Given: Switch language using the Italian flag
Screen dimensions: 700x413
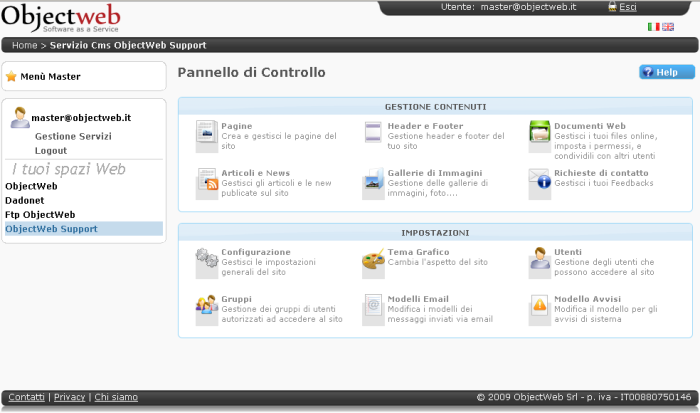Looking at the screenshot, I should 655,27.
